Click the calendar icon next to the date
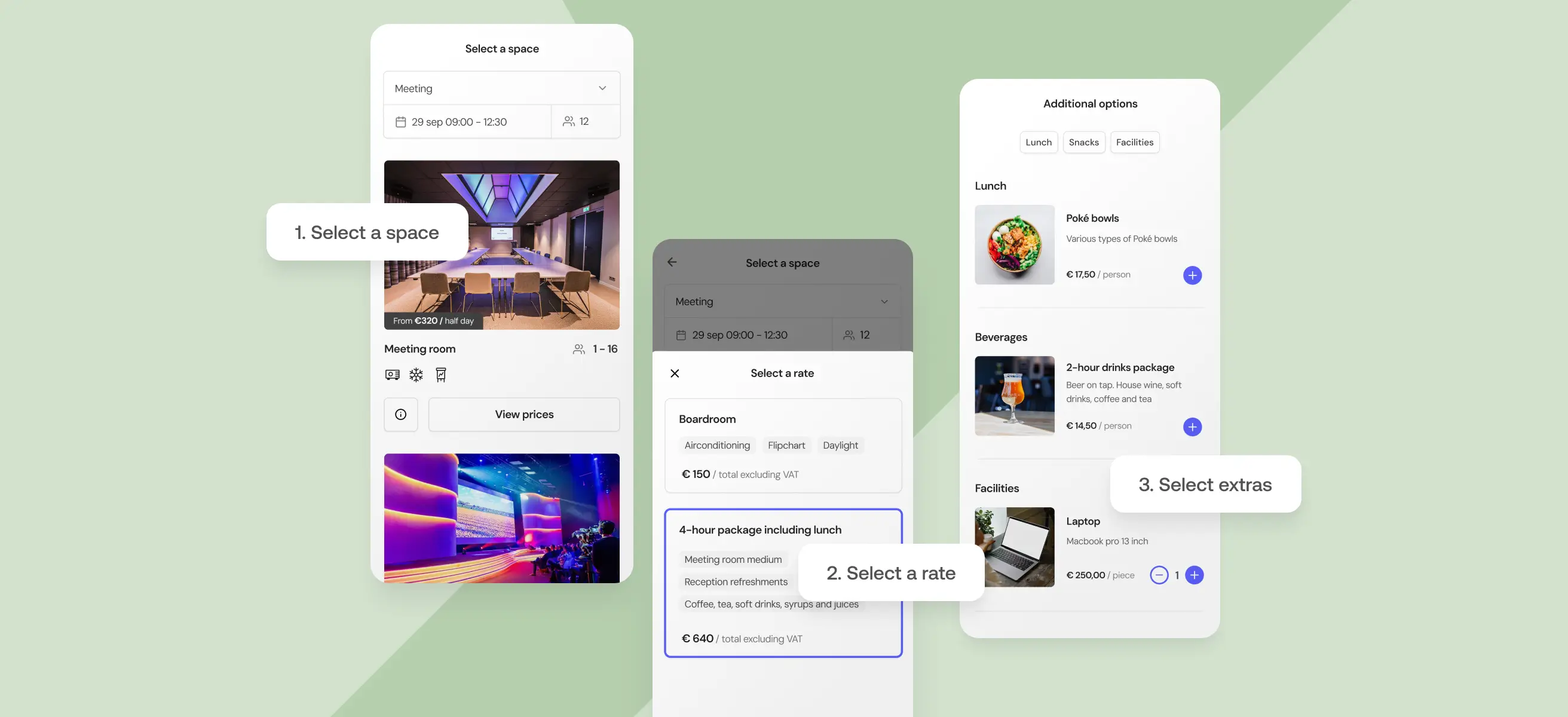The height and width of the screenshot is (717, 1568). [x=400, y=121]
